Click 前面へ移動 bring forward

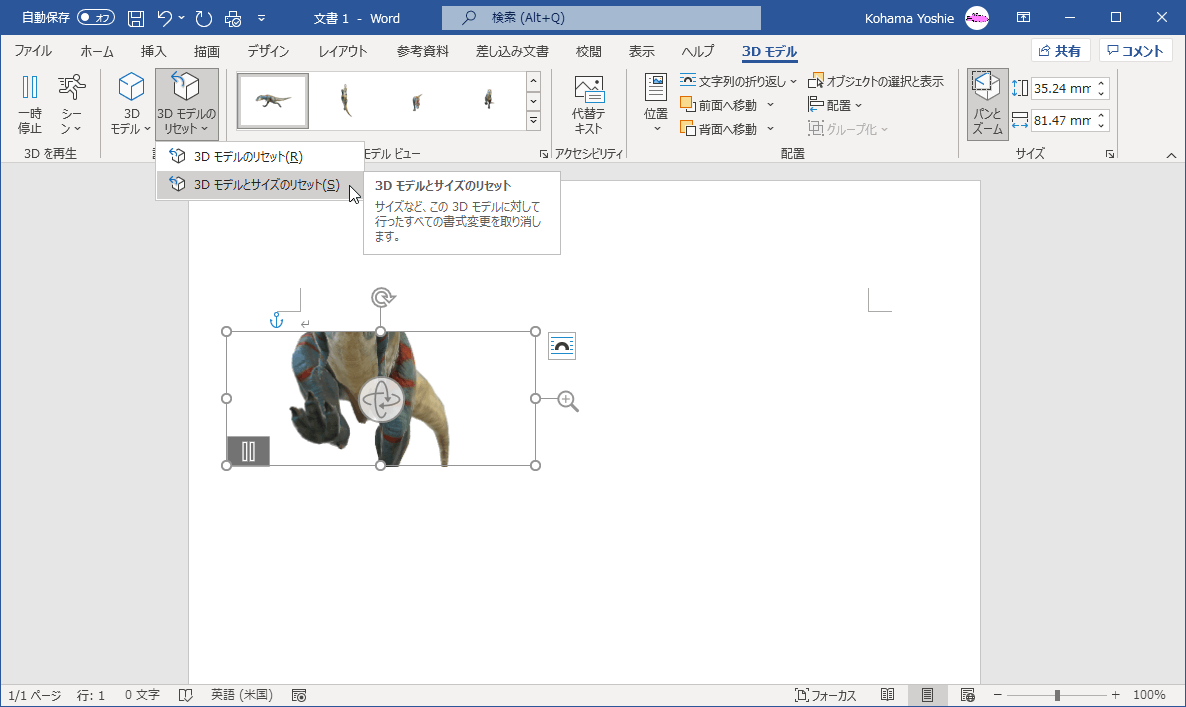click(719, 105)
